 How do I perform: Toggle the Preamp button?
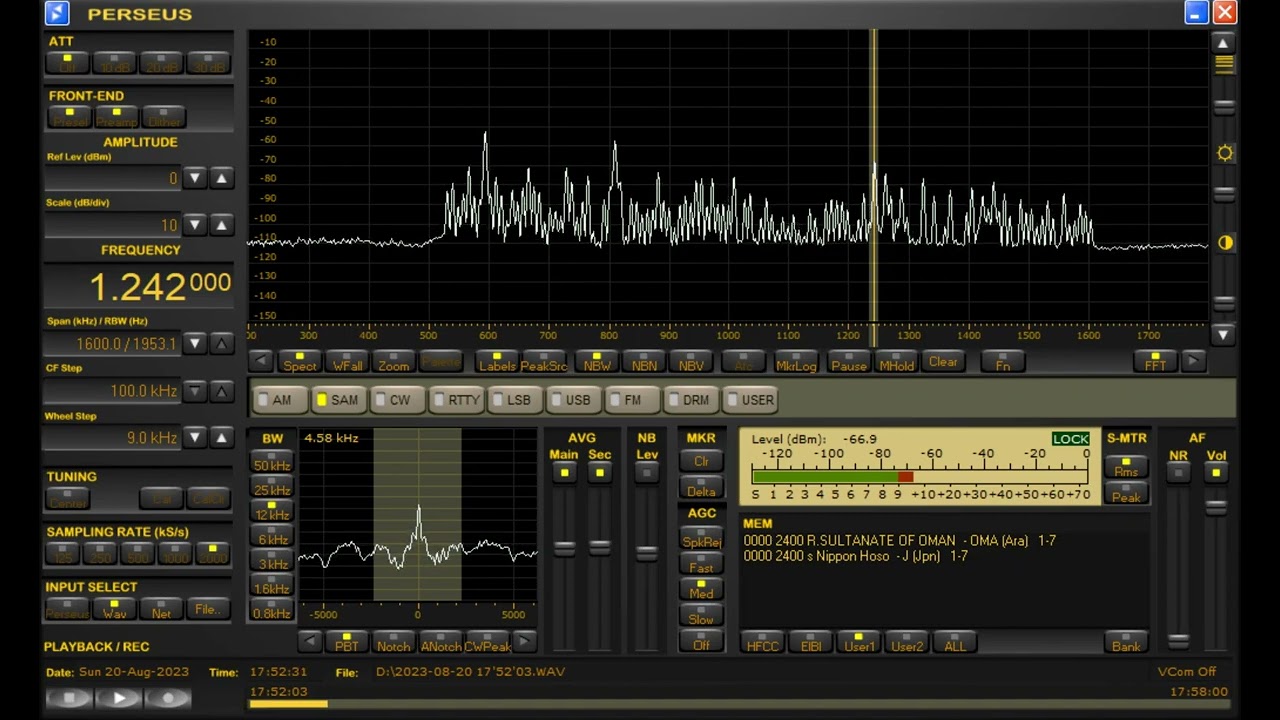click(x=116, y=117)
